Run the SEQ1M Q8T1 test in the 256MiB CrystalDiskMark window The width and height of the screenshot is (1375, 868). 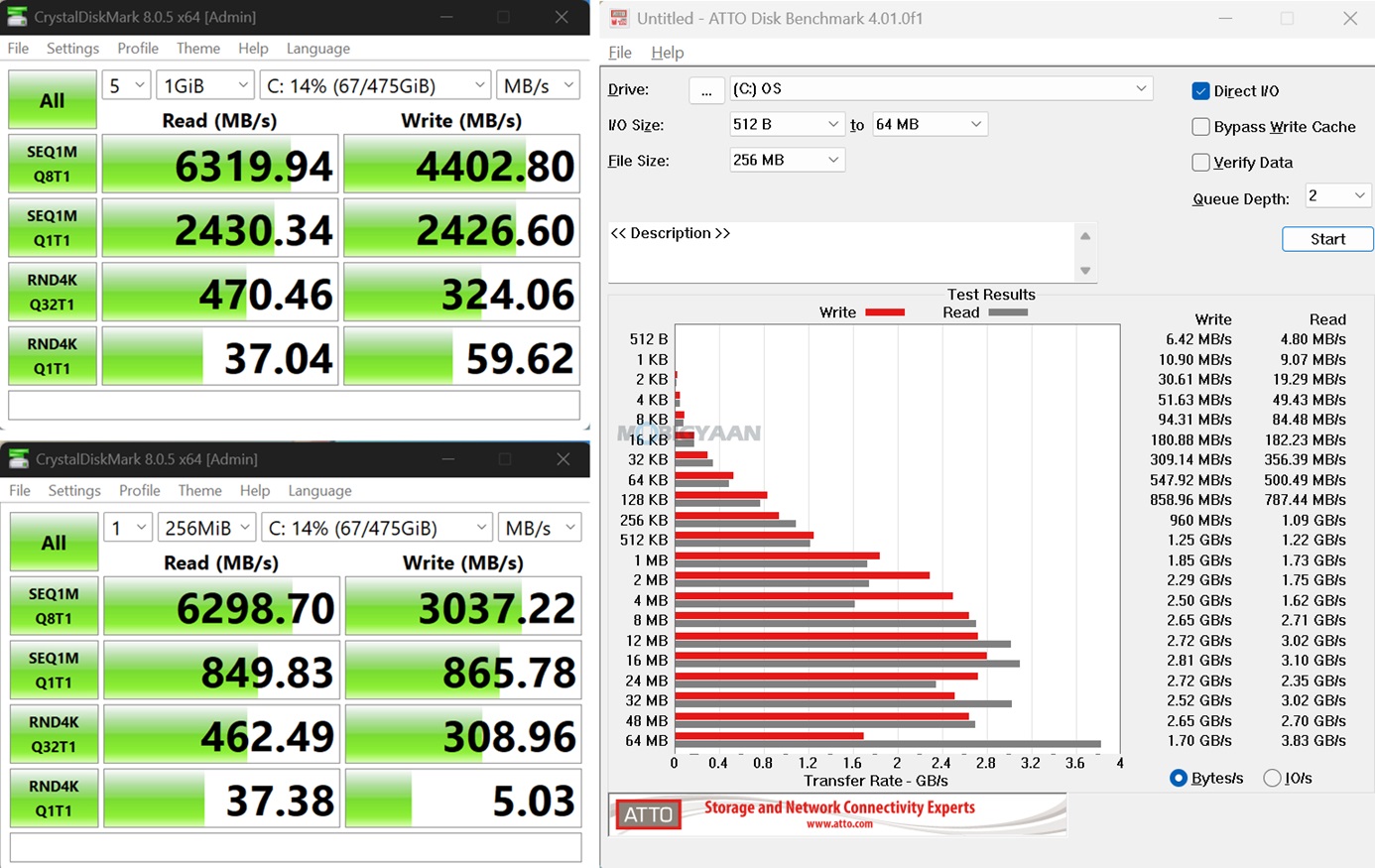[x=54, y=606]
